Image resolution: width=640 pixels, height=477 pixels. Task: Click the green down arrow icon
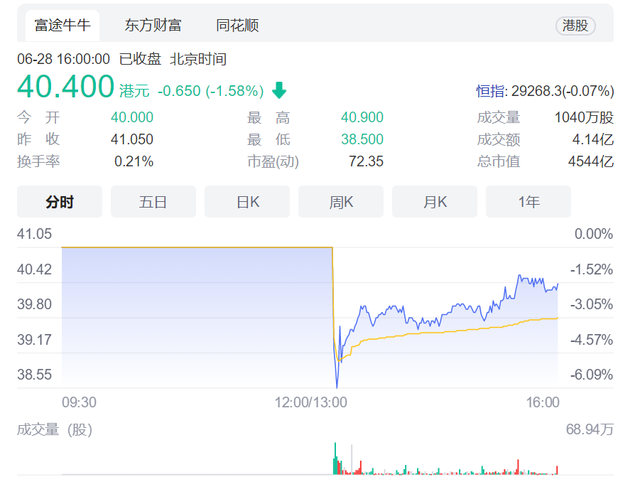pos(279,90)
